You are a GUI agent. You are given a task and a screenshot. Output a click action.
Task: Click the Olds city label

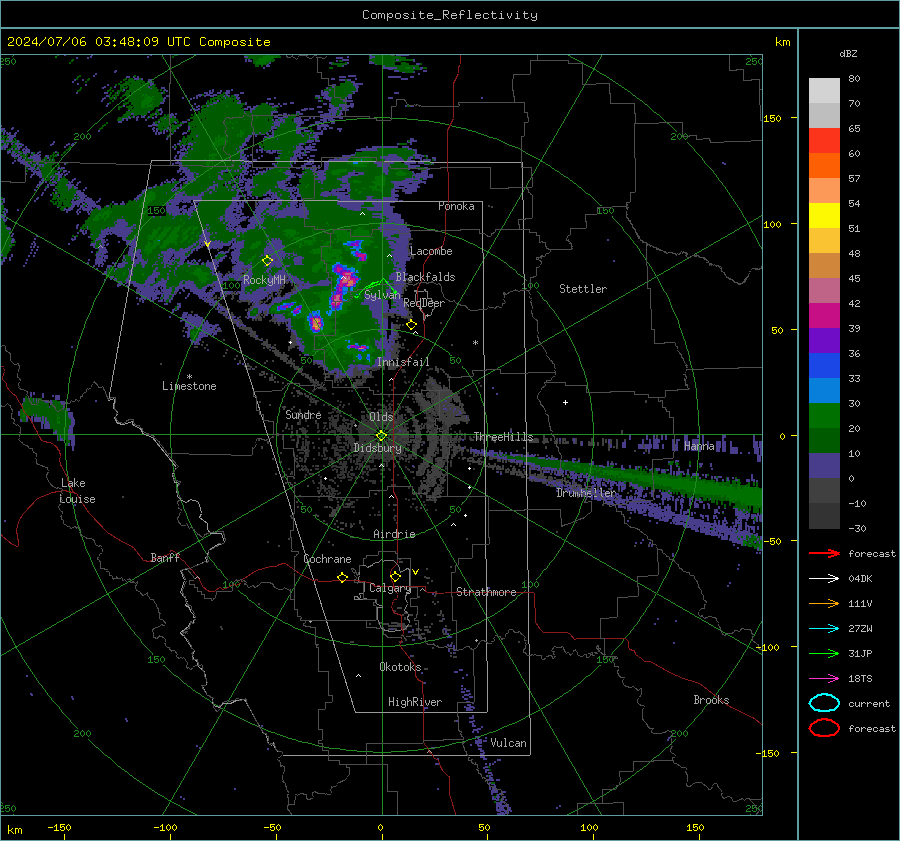pos(381,417)
